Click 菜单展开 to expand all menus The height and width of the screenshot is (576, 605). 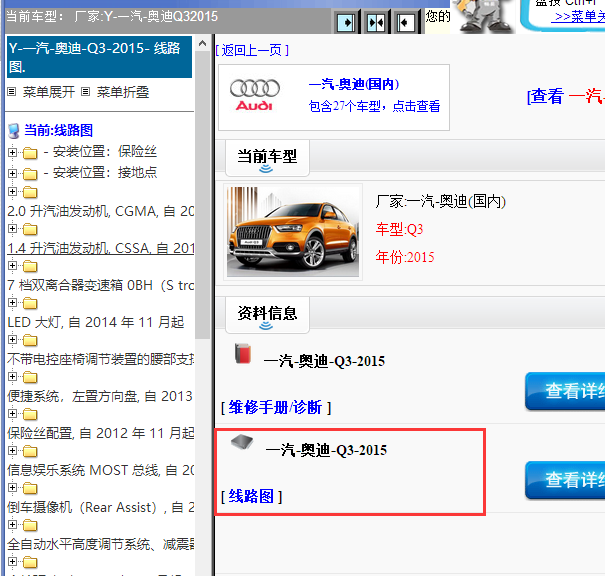49,92
